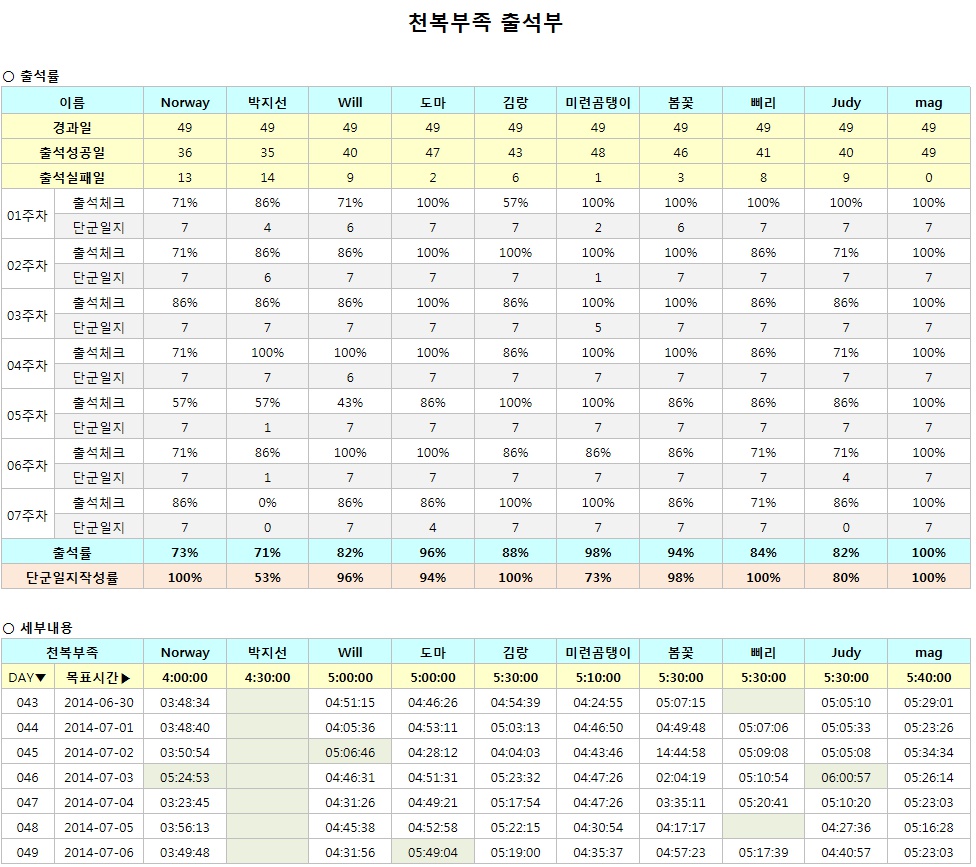
Task: Click Will's highlighted time 05:06:46
Action: pyautogui.click(x=350, y=752)
